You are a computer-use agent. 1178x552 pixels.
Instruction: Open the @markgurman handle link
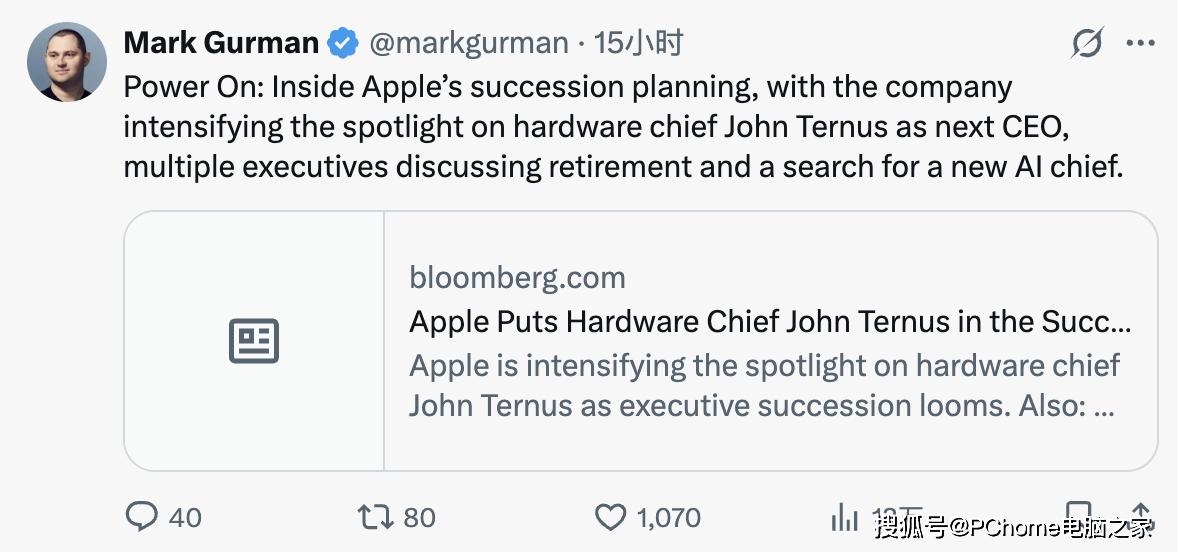[468, 43]
